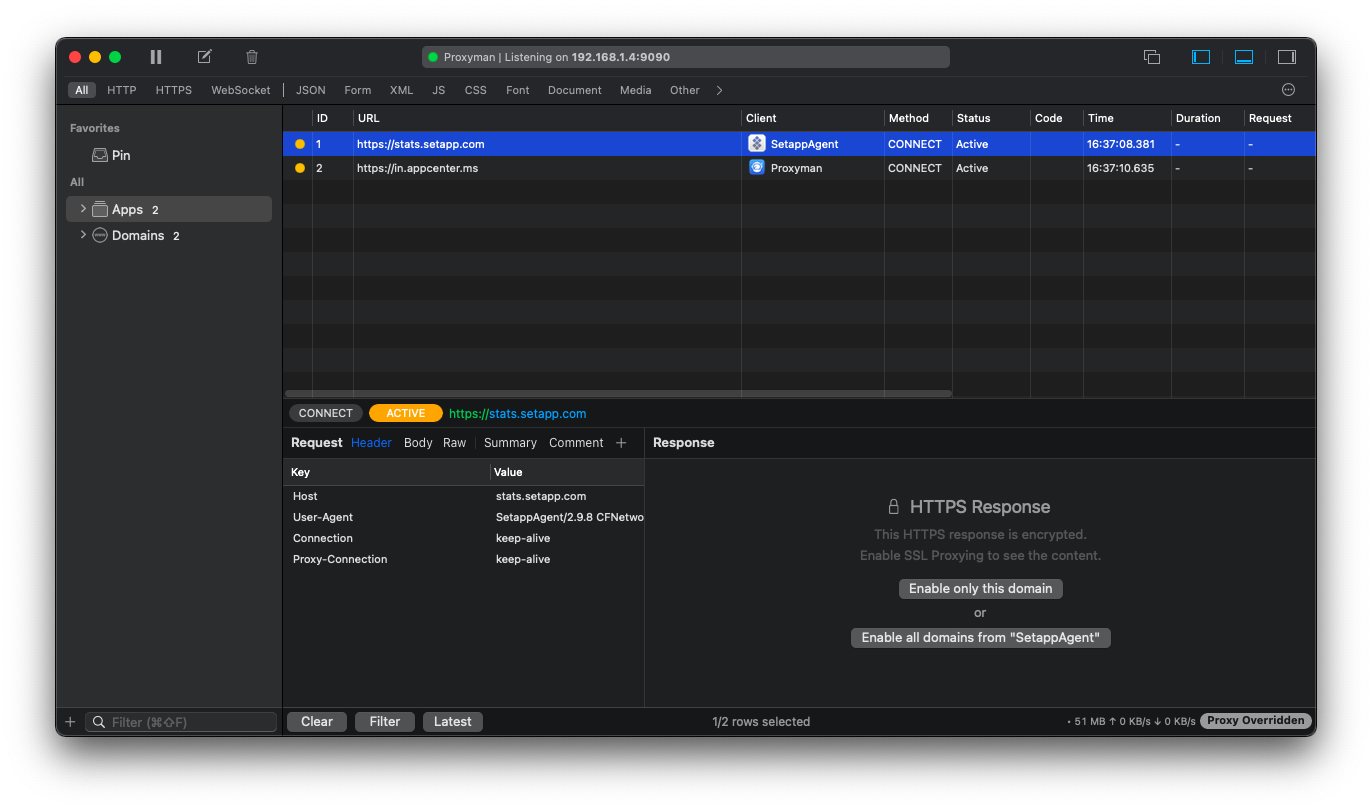Open the multiple windows icon in toolbar
Image resolution: width=1372 pixels, height=810 pixels.
pos(1152,57)
